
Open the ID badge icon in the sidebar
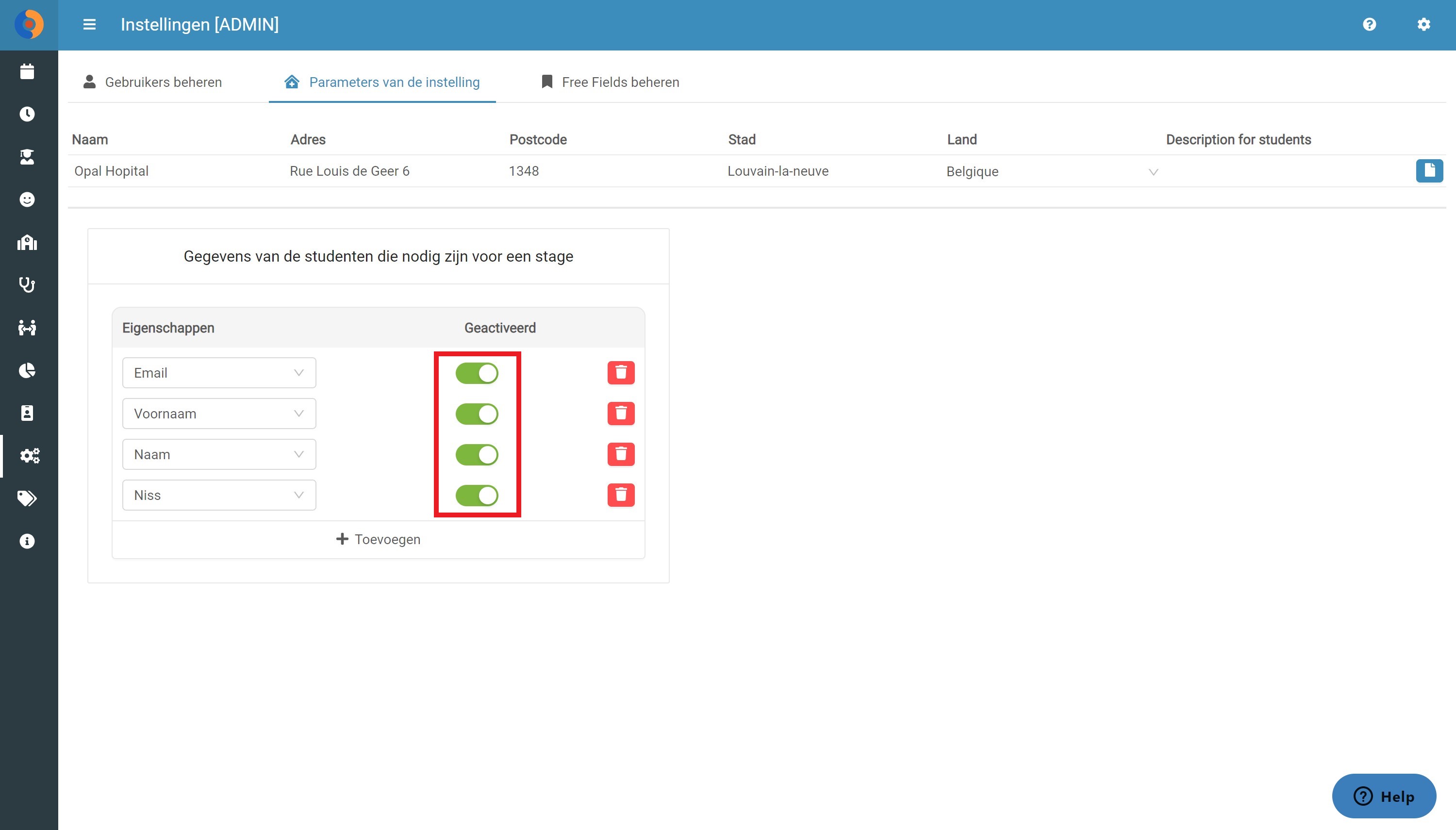point(27,413)
